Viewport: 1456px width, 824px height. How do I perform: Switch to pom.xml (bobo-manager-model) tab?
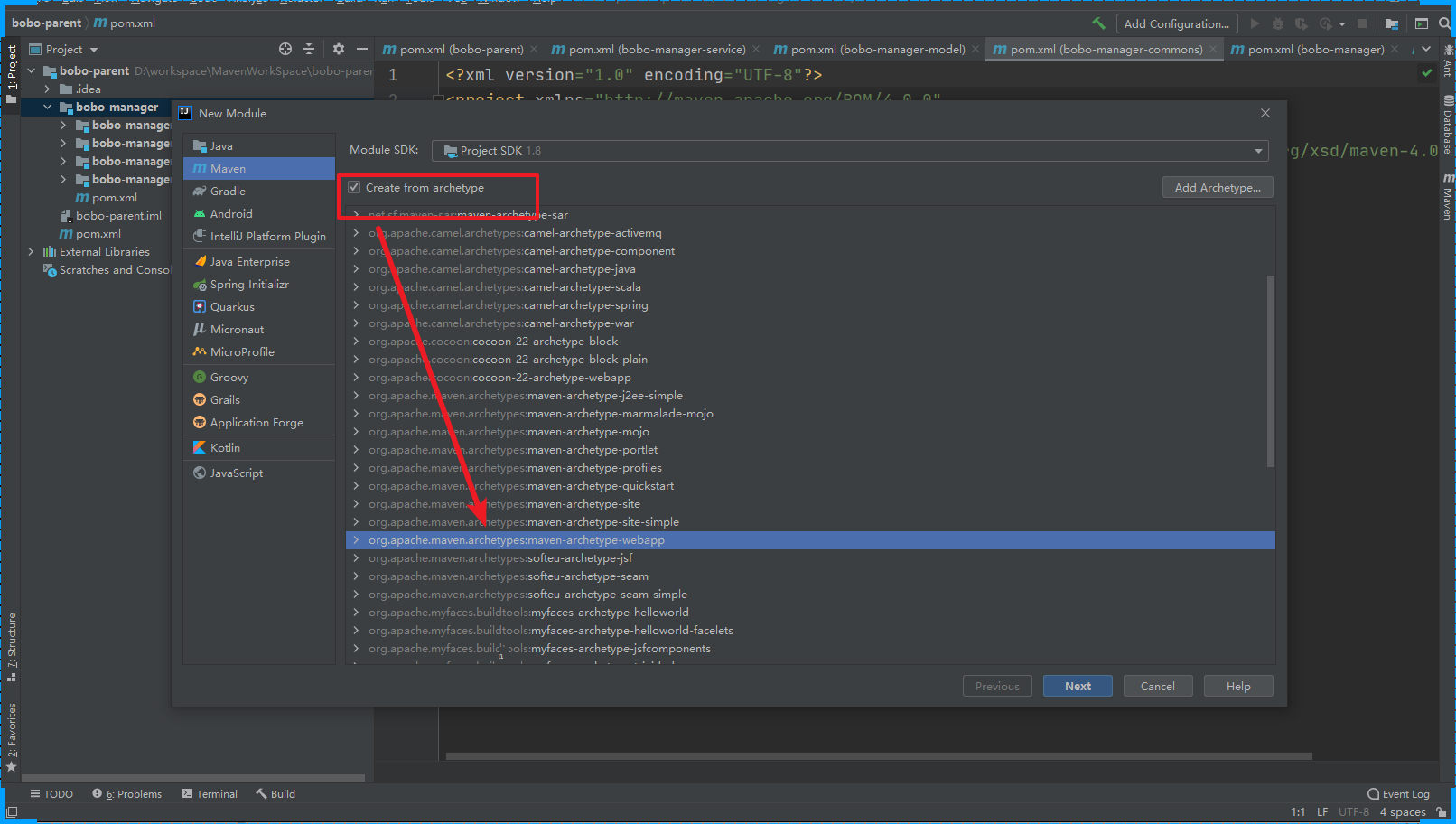pos(869,50)
